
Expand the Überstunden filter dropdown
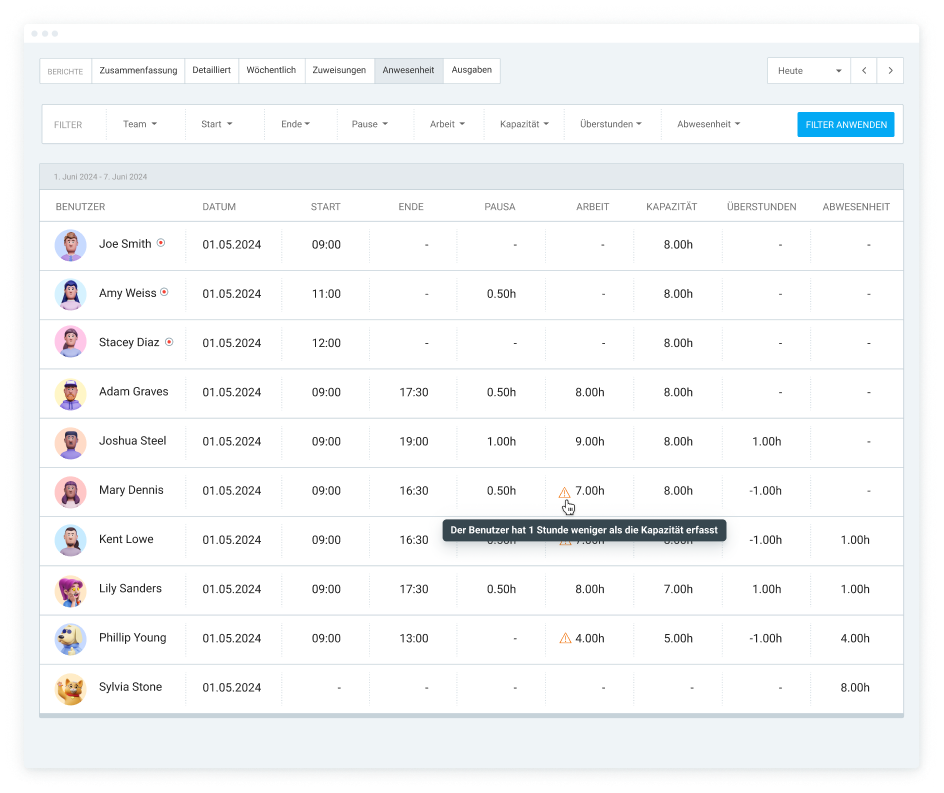coord(611,125)
